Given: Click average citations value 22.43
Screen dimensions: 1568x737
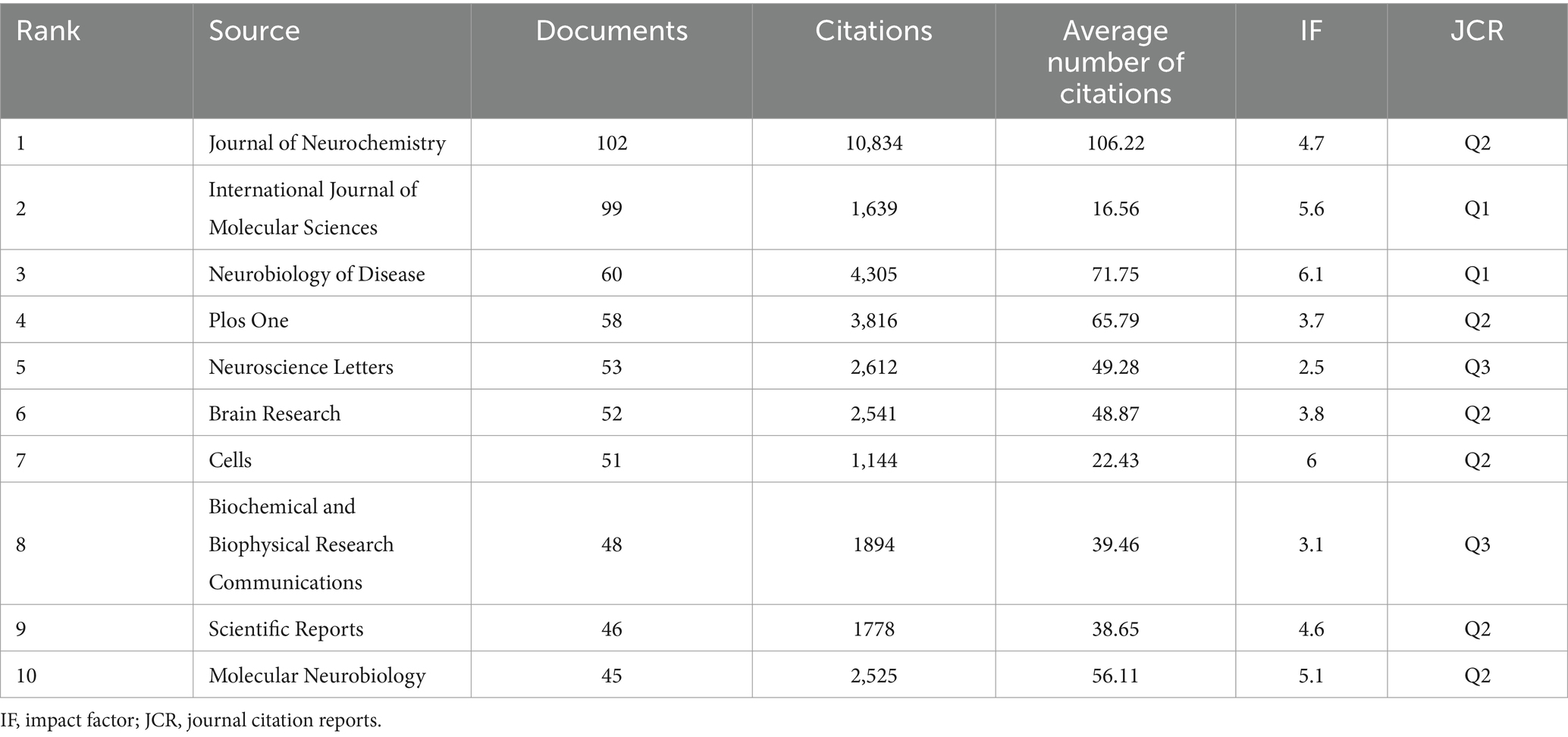Looking at the screenshot, I should (1115, 460).
